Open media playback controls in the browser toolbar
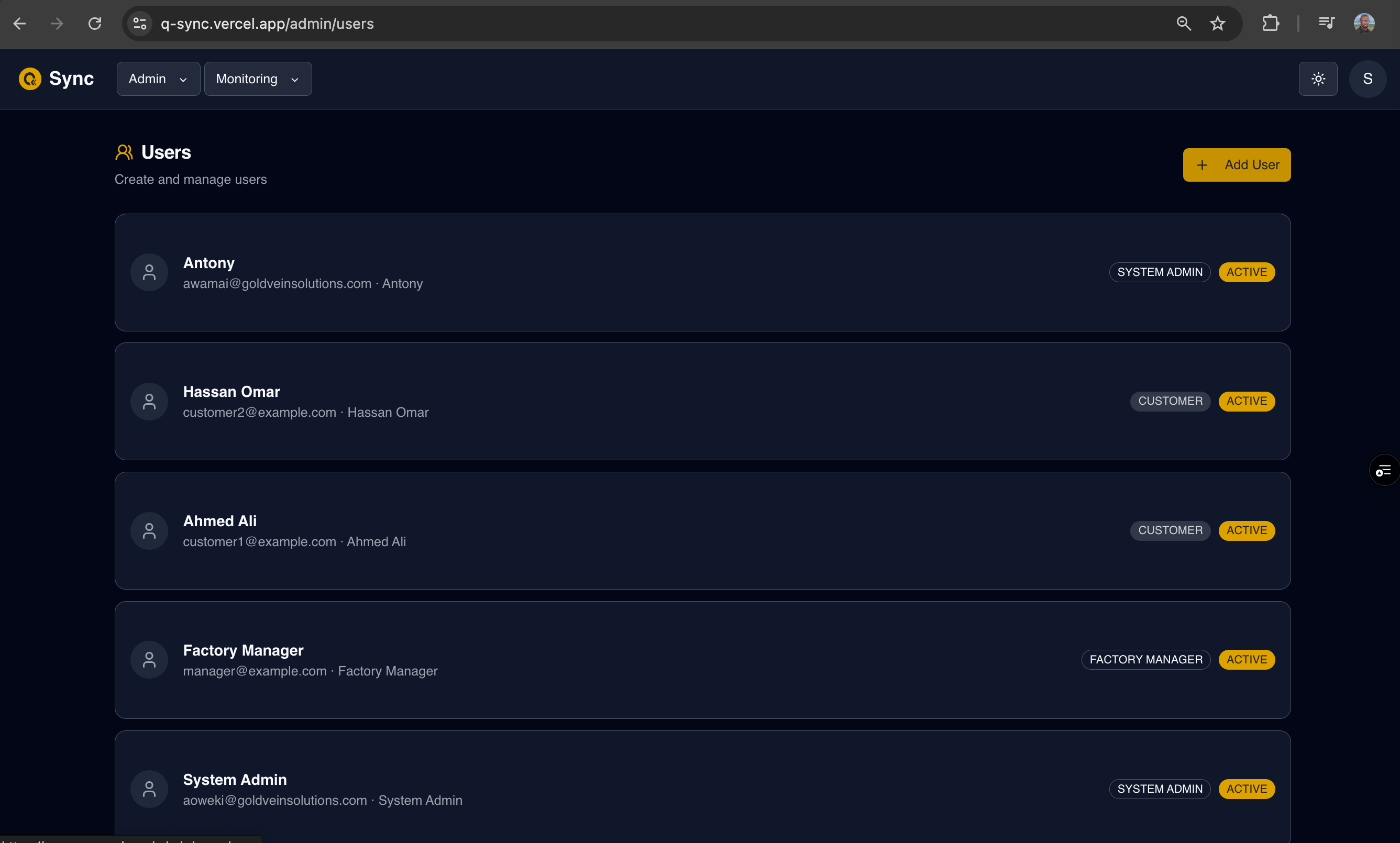Viewport: 1400px width, 843px height. pyautogui.click(x=1326, y=23)
